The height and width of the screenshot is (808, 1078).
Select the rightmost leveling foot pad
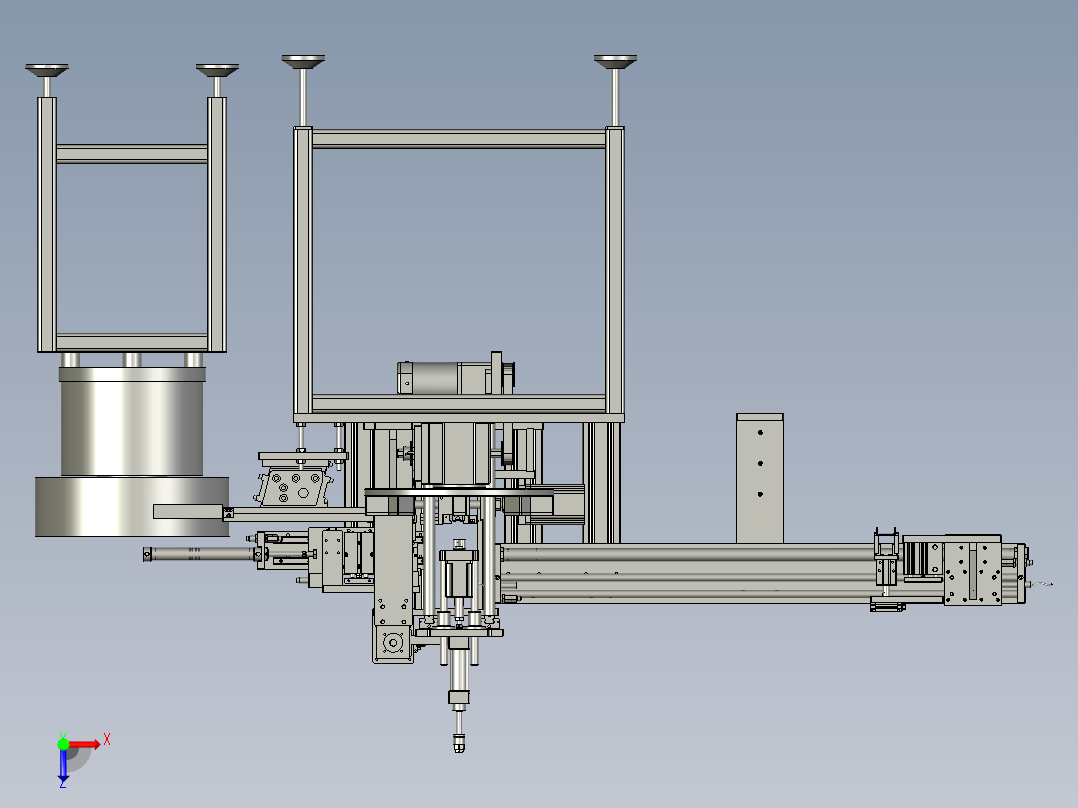click(615, 62)
